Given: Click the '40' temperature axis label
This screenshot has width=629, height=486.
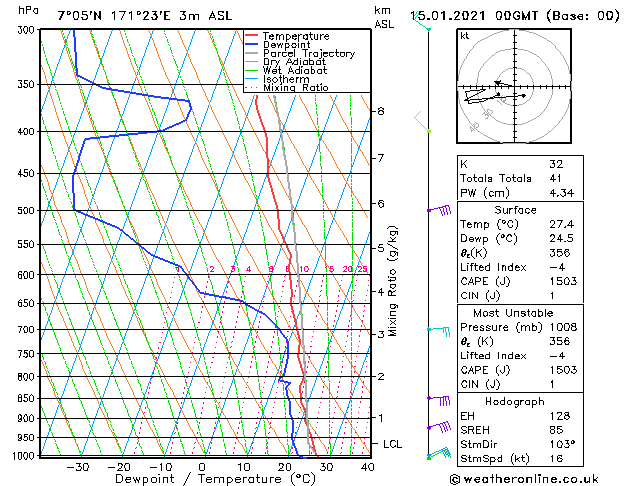Looking at the screenshot, I should [x=367, y=467].
